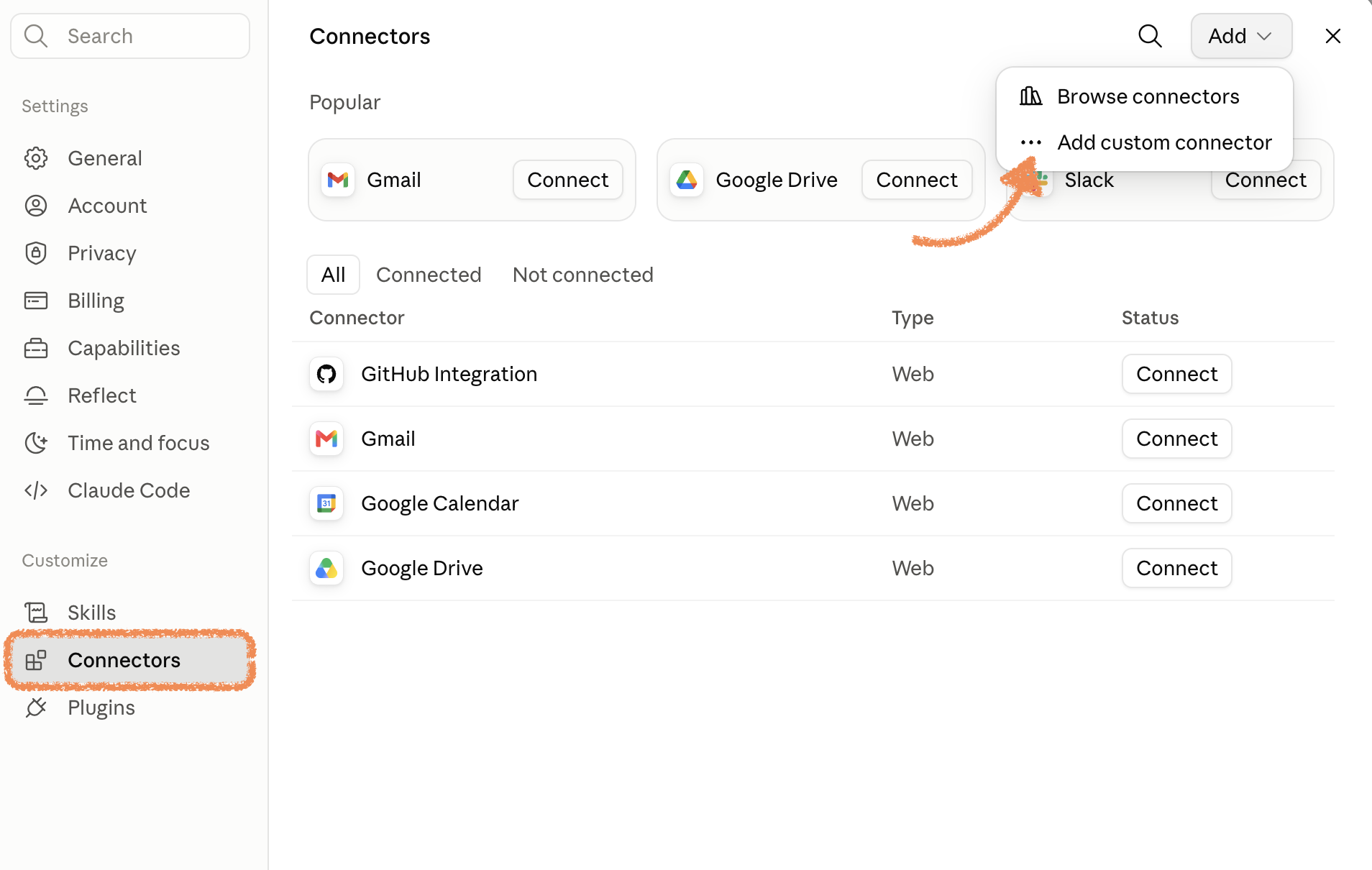The height and width of the screenshot is (870, 1372).
Task: Open Capabilities settings label
Action: click(x=124, y=348)
